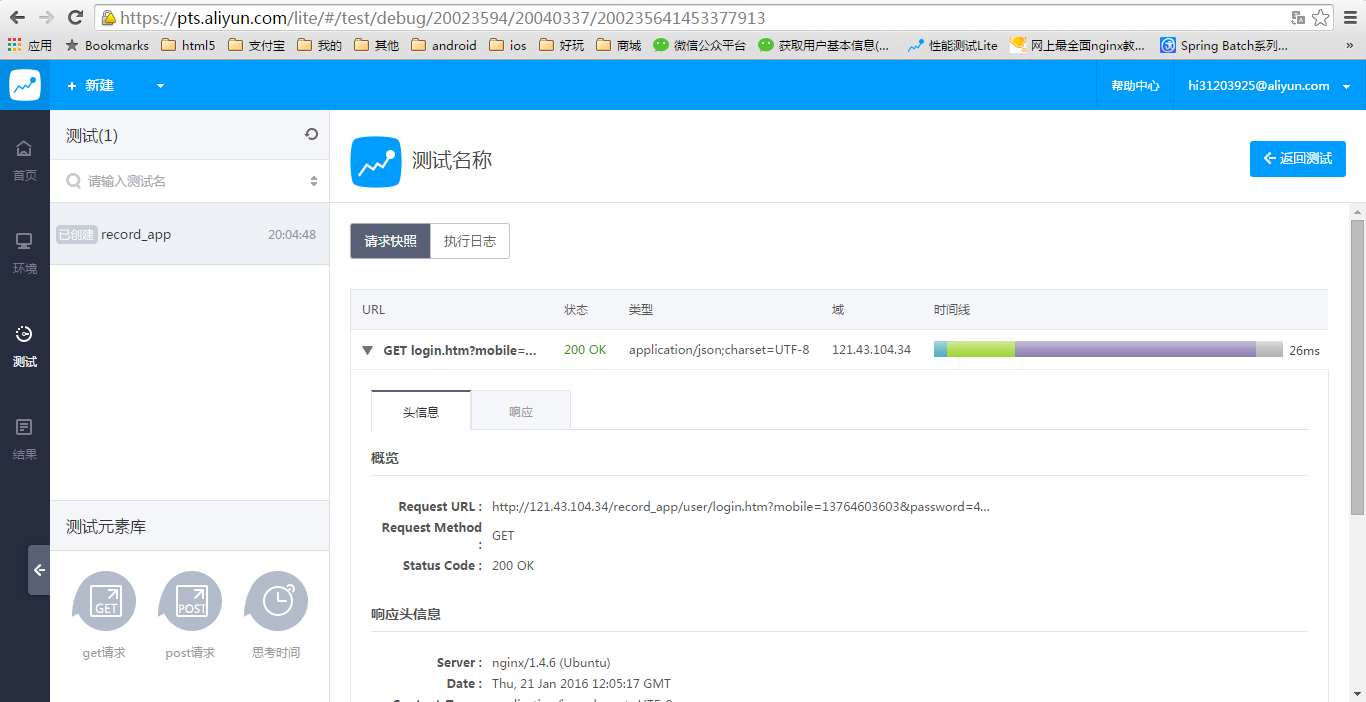Click the 时间线 column header
This screenshot has width=1366, height=702.
point(952,310)
